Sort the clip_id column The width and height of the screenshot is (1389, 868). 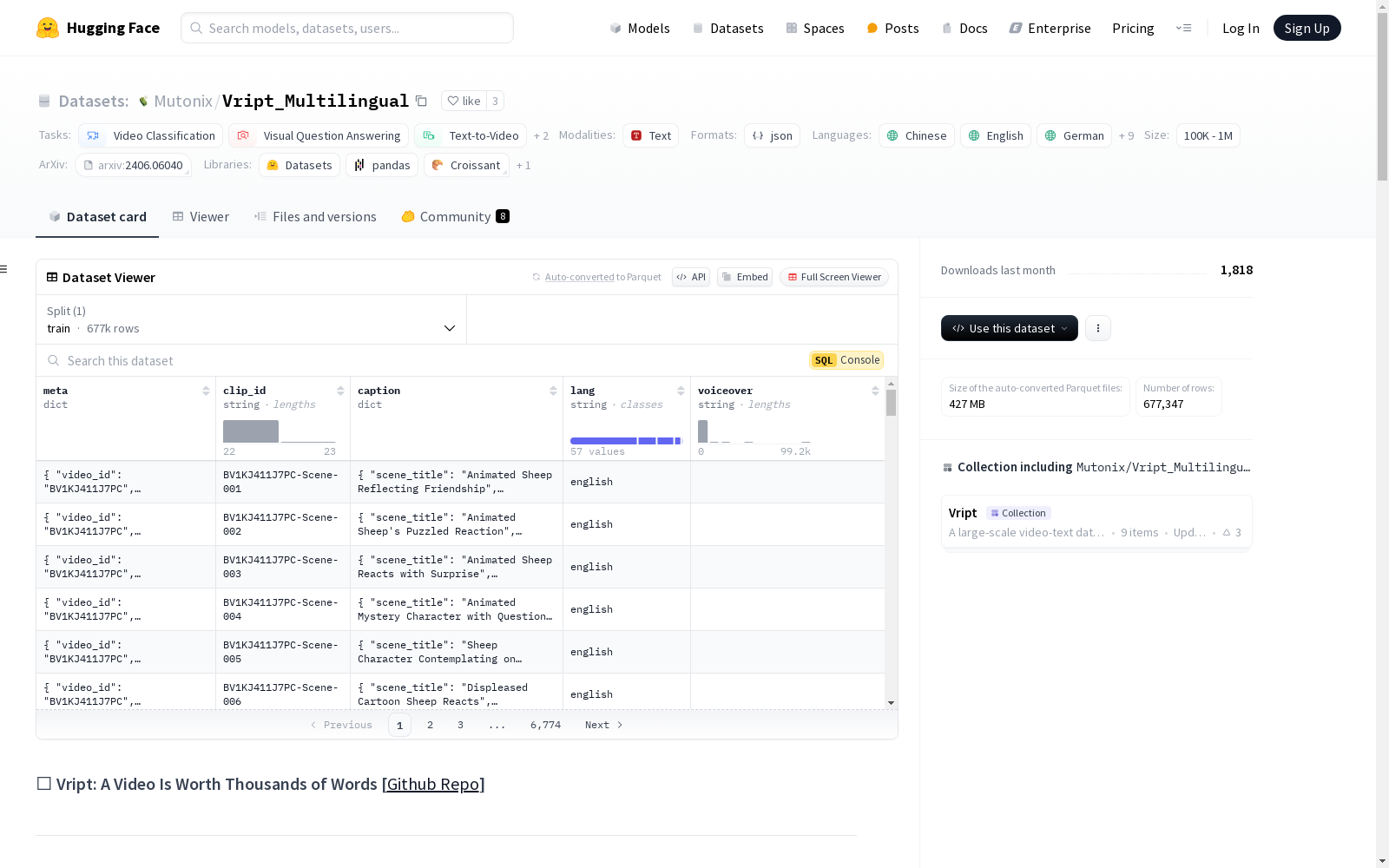tap(340, 391)
